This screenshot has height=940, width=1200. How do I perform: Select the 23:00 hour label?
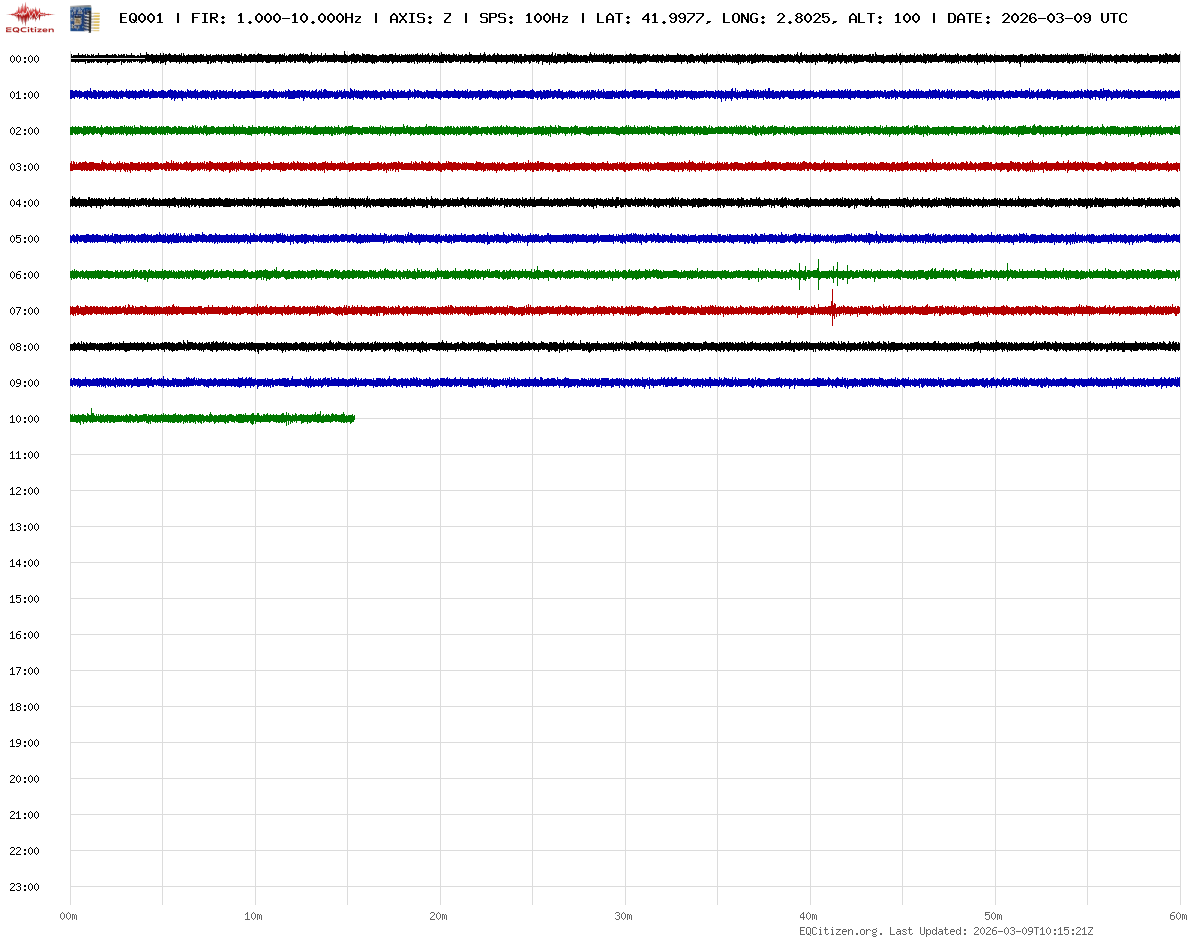point(24,887)
